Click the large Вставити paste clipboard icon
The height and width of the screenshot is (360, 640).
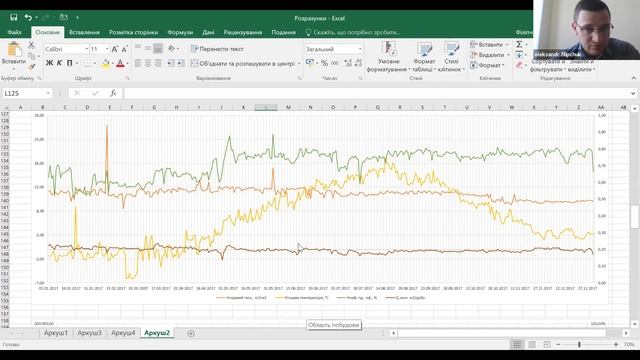(14, 49)
